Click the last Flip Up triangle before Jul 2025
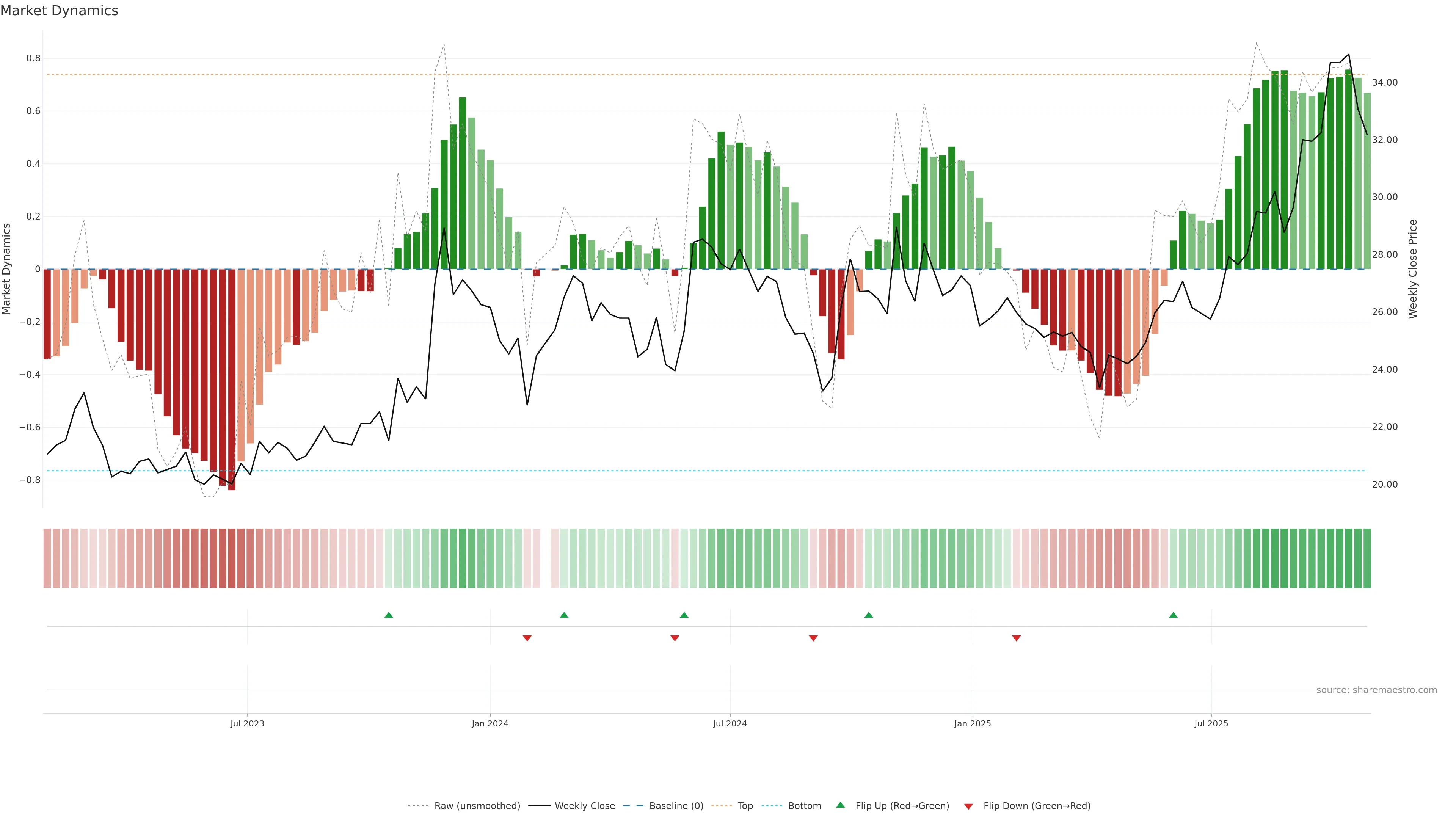The image size is (1456, 819). (x=1174, y=615)
